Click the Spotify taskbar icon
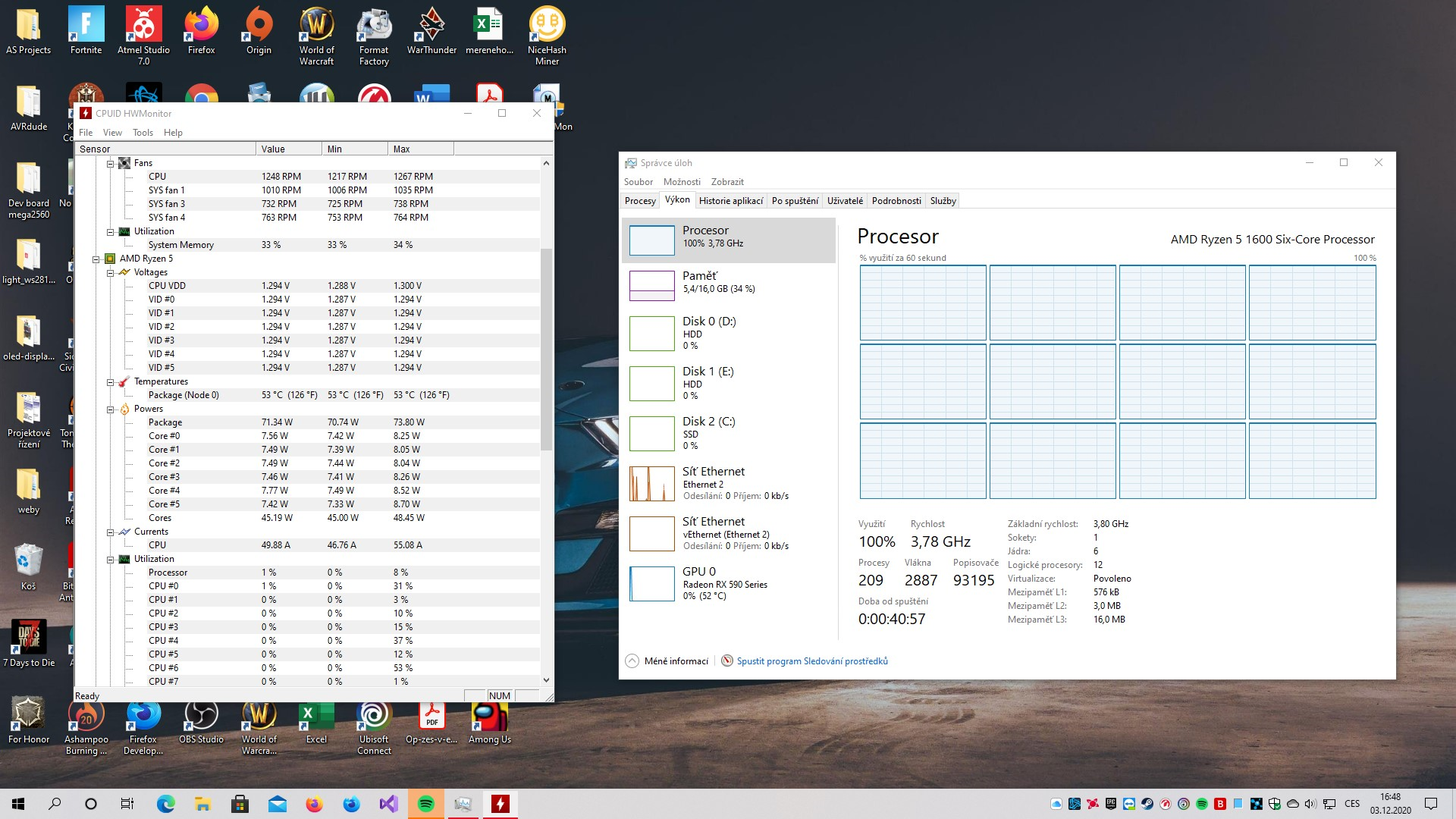The height and width of the screenshot is (819, 1456). click(426, 804)
